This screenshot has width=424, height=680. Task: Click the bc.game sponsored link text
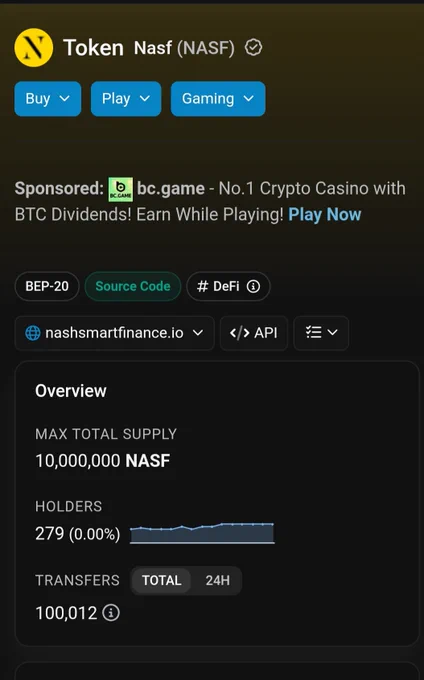click(x=171, y=189)
